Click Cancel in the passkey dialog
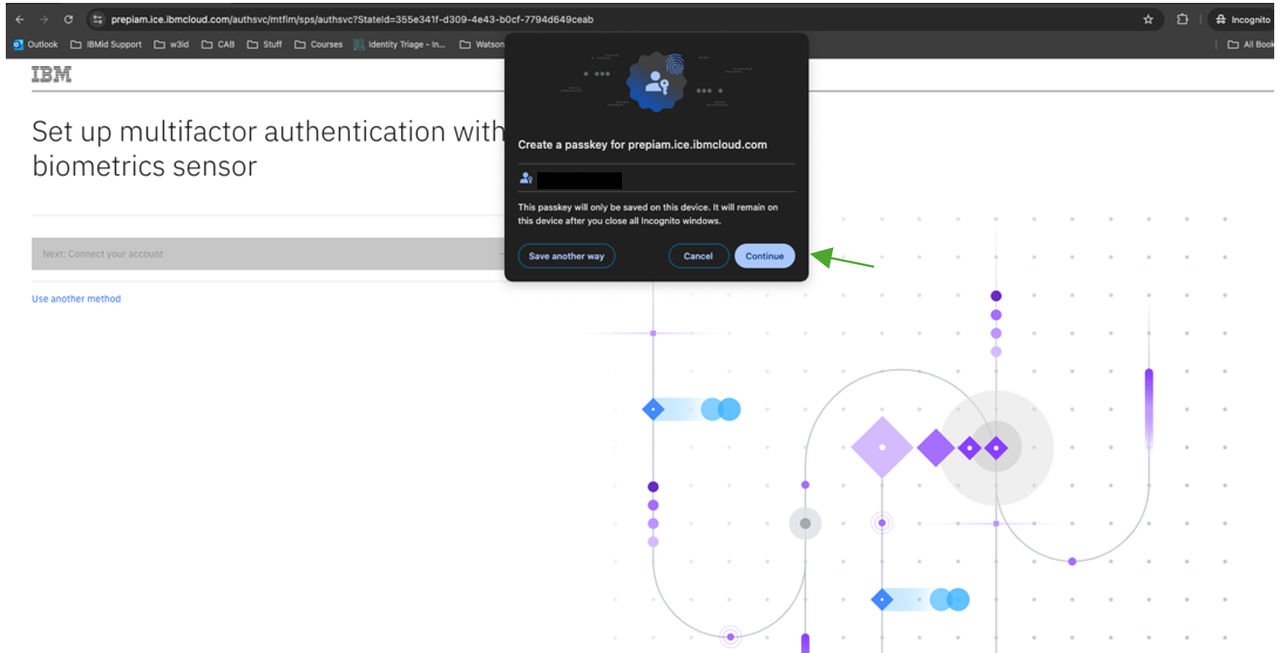 pos(698,256)
